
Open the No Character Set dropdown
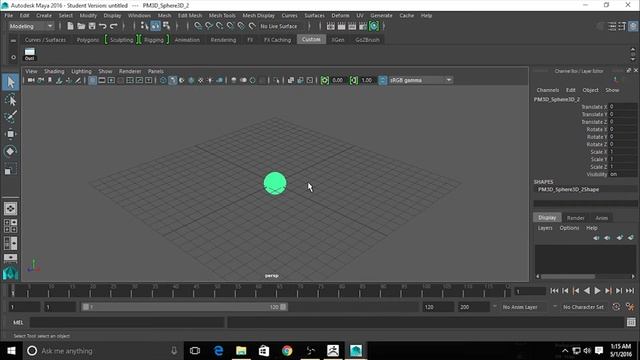click(583, 307)
